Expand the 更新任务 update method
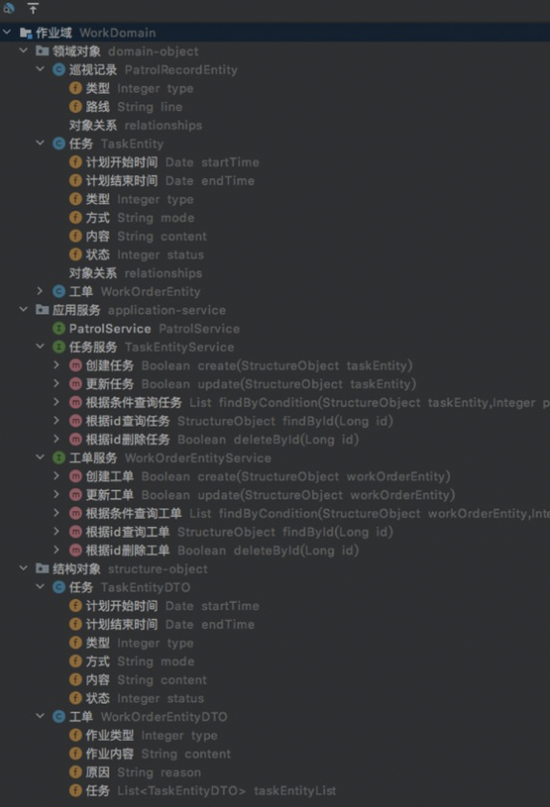Image resolution: width=550 pixels, height=807 pixels. 57,384
